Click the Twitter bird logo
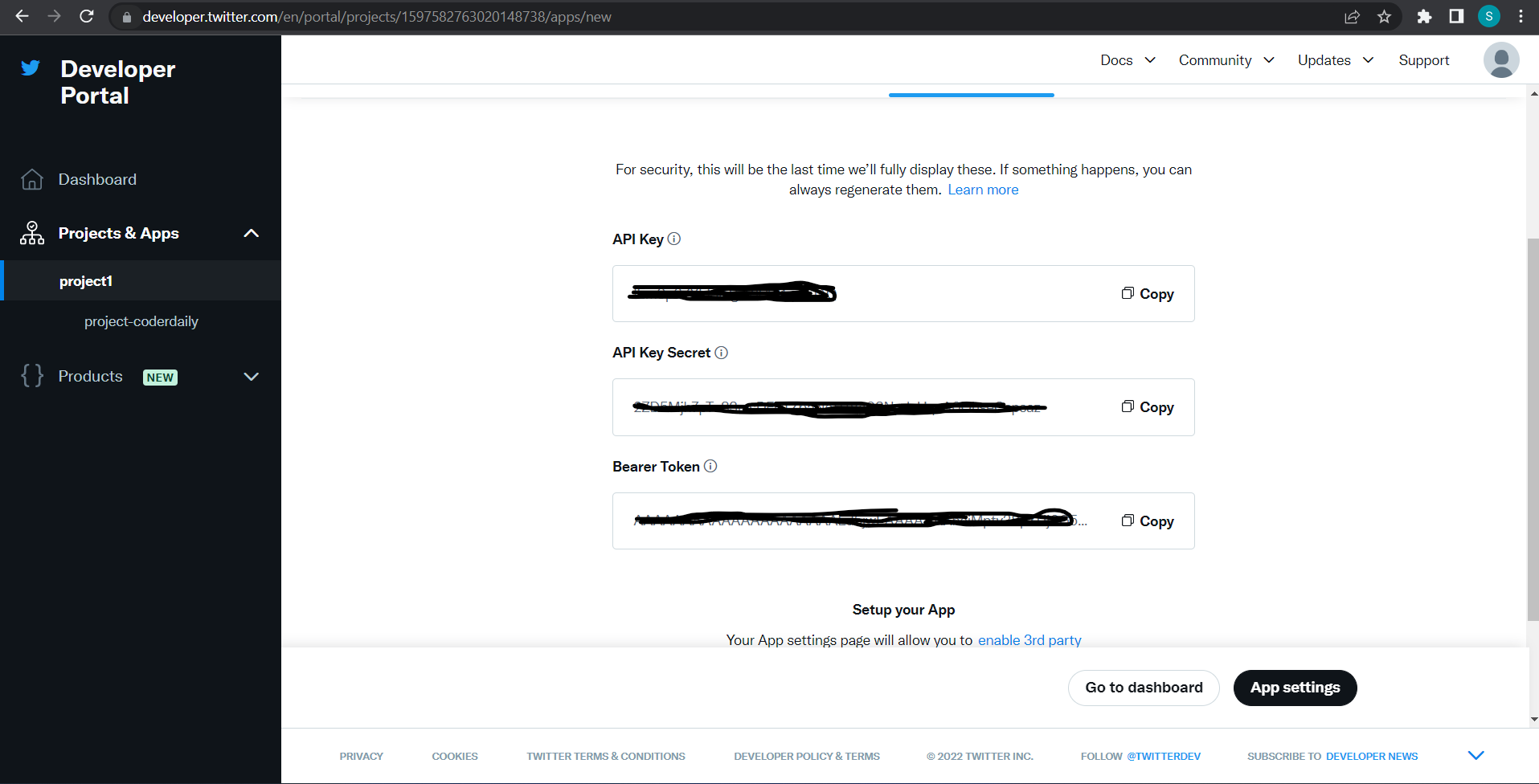Image resolution: width=1539 pixels, height=784 pixels. pyautogui.click(x=31, y=68)
